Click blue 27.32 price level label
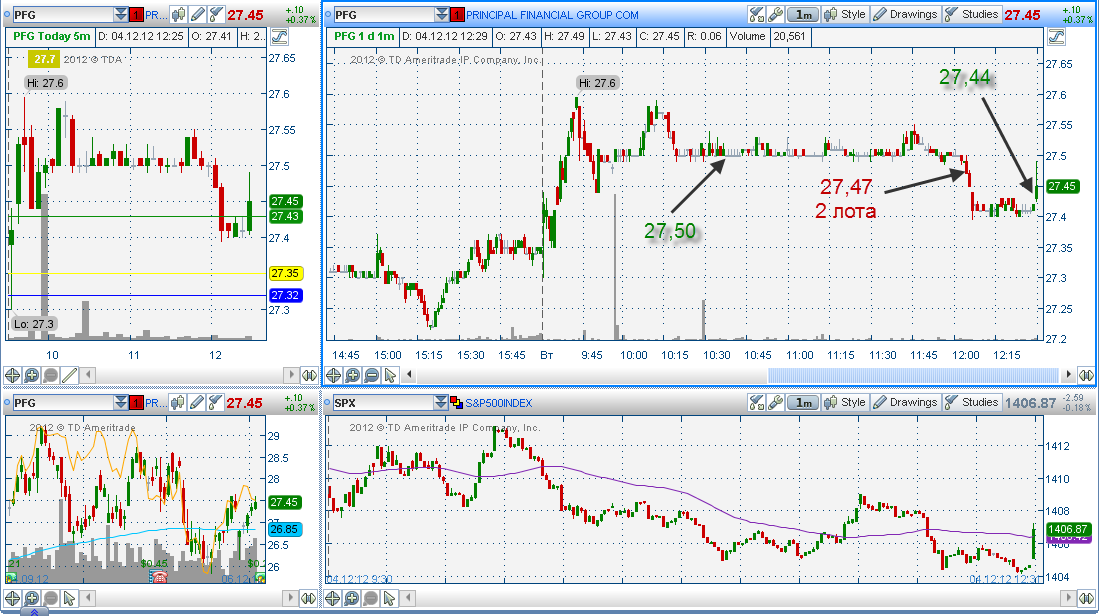The width and height of the screenshot is (1099, 616). 285,295
